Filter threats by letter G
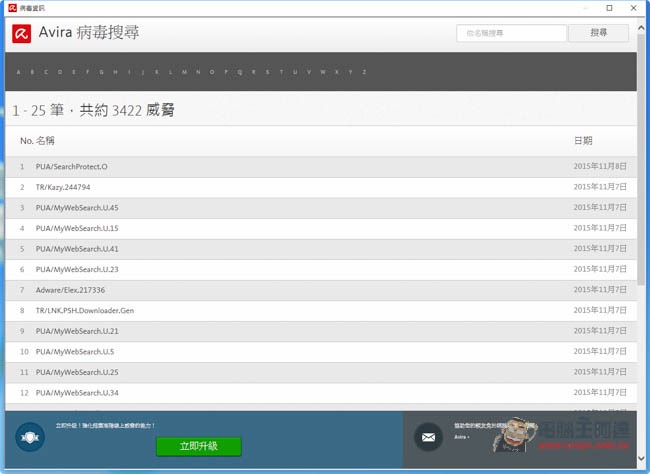The height and width of the screenshot is (474, 650). click(101, 72)
